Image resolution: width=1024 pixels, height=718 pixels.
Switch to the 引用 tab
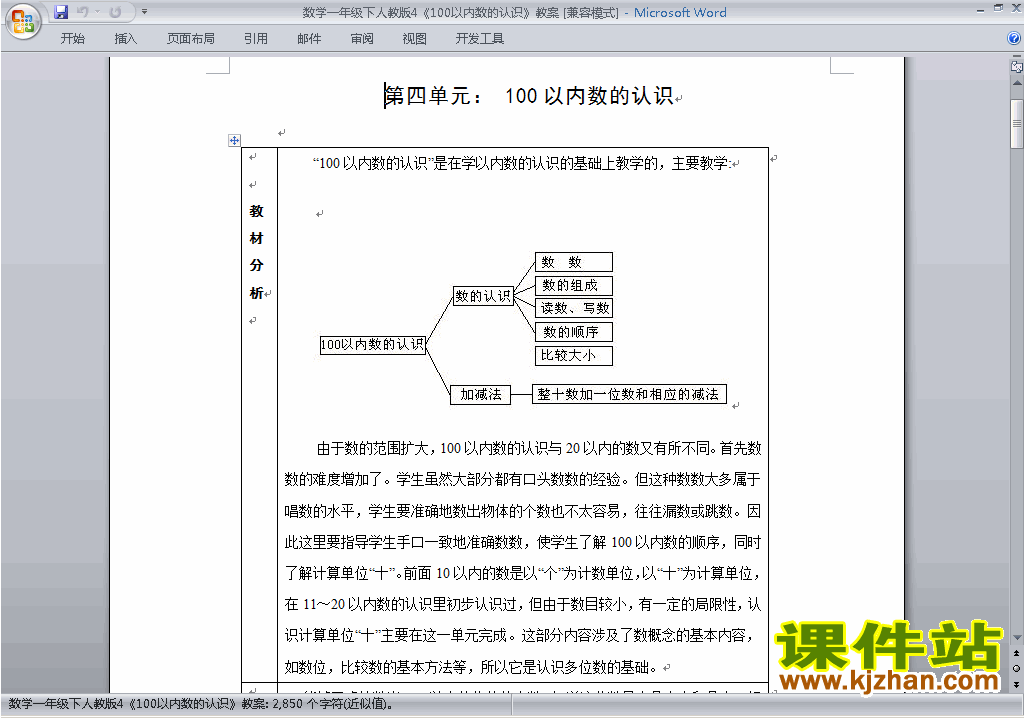(255, 39)
